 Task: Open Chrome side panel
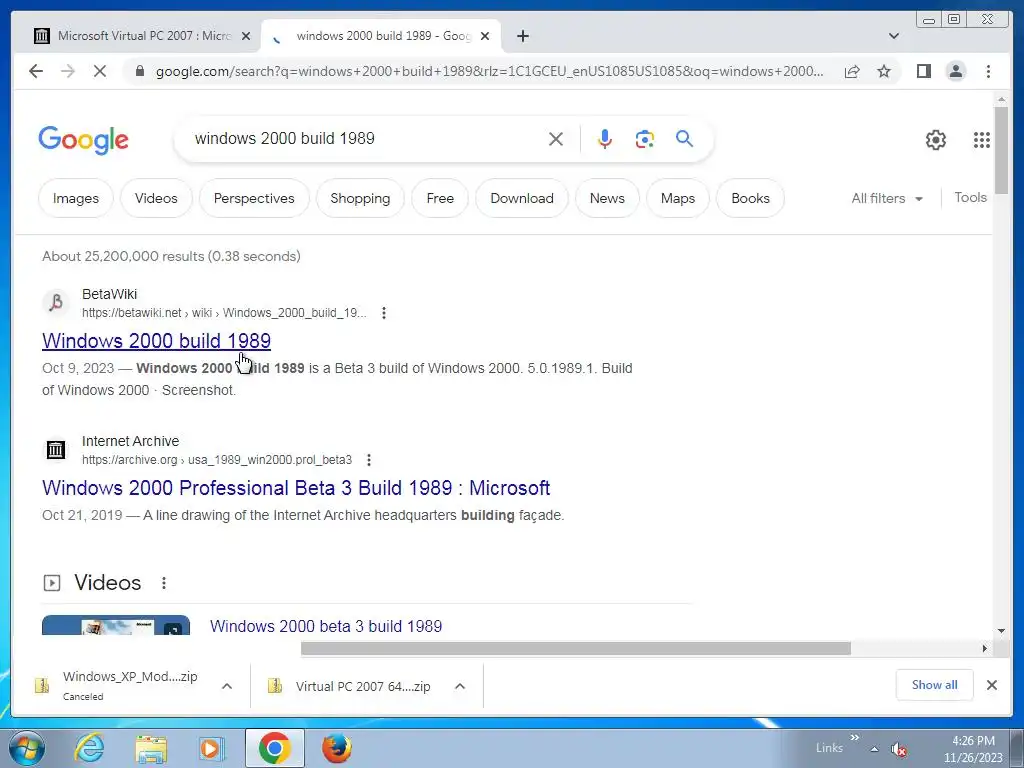[x=923, y=71]
